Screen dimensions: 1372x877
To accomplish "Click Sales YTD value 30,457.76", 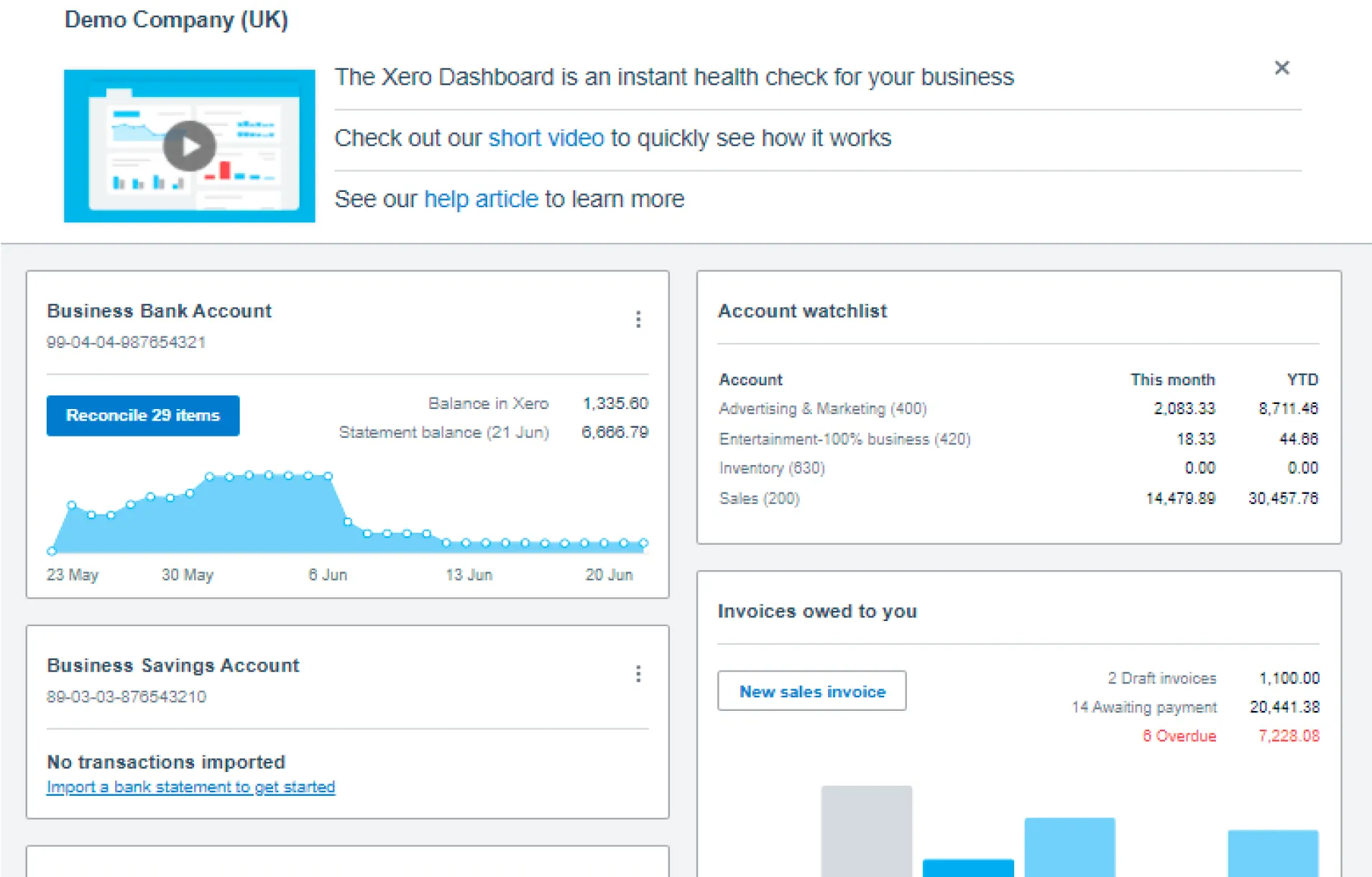I will (x=1283, y=498).
